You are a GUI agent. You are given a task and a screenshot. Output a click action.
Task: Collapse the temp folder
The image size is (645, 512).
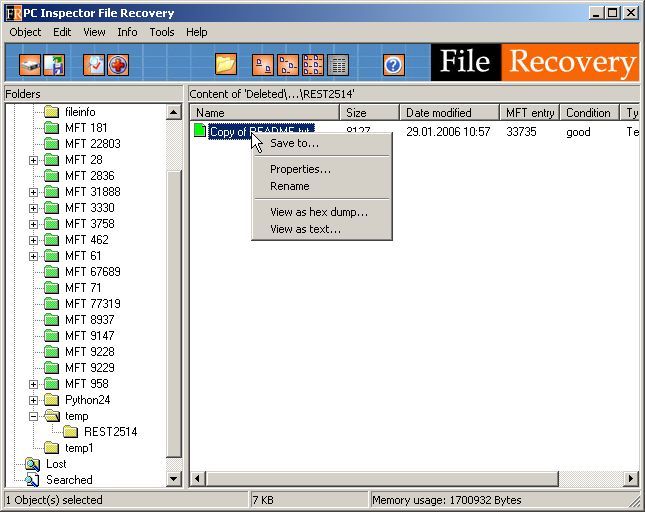coord(33,416)
